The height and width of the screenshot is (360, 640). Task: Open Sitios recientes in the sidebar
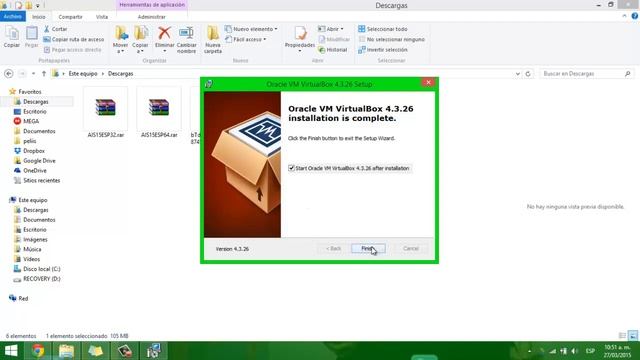tap(41, 180)
